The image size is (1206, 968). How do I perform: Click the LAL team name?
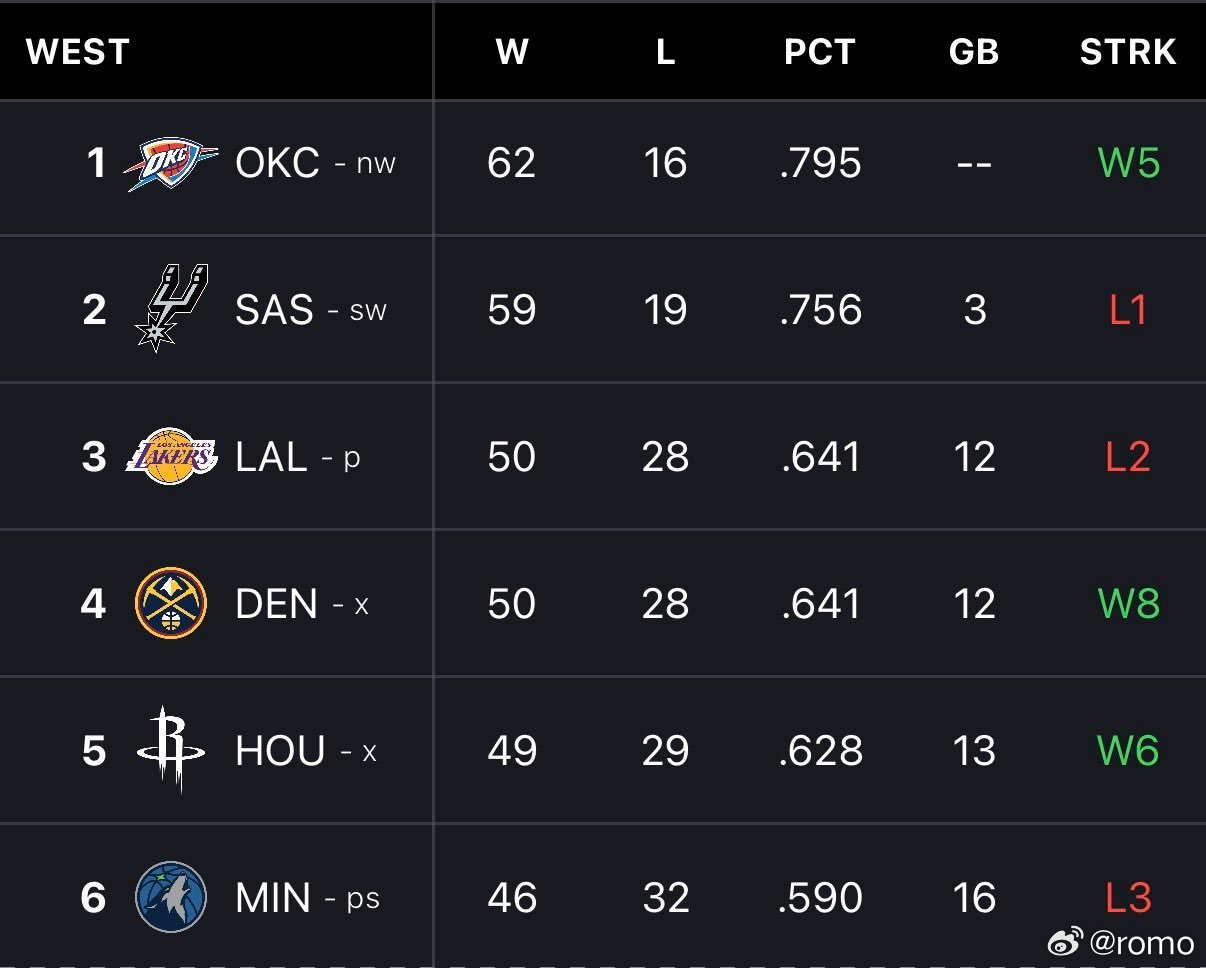271,457
